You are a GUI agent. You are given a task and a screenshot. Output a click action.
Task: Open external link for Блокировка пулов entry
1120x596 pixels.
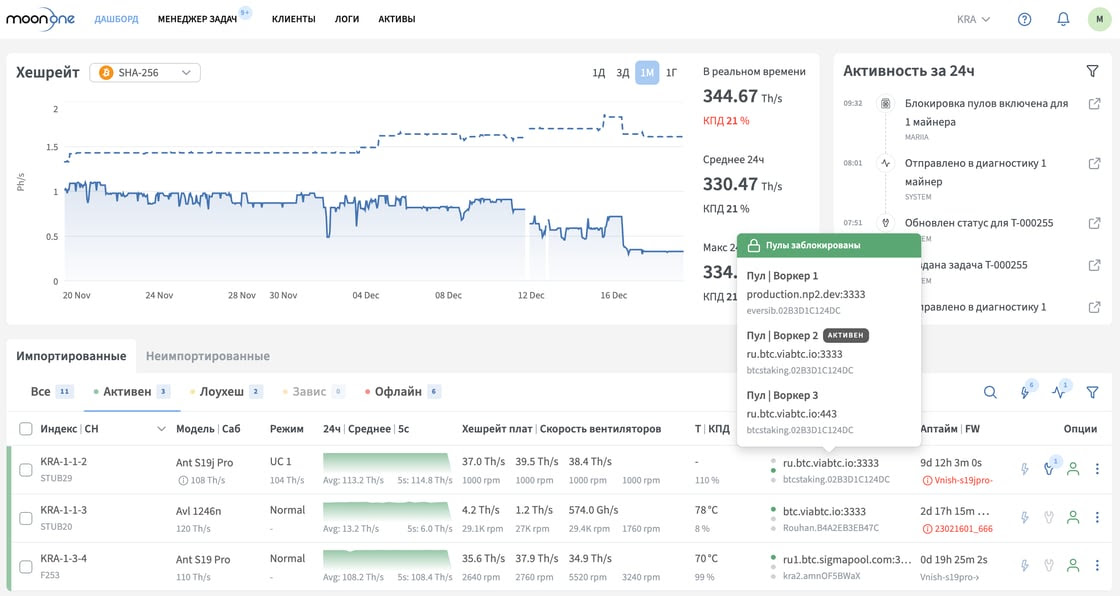point(1094,104)
